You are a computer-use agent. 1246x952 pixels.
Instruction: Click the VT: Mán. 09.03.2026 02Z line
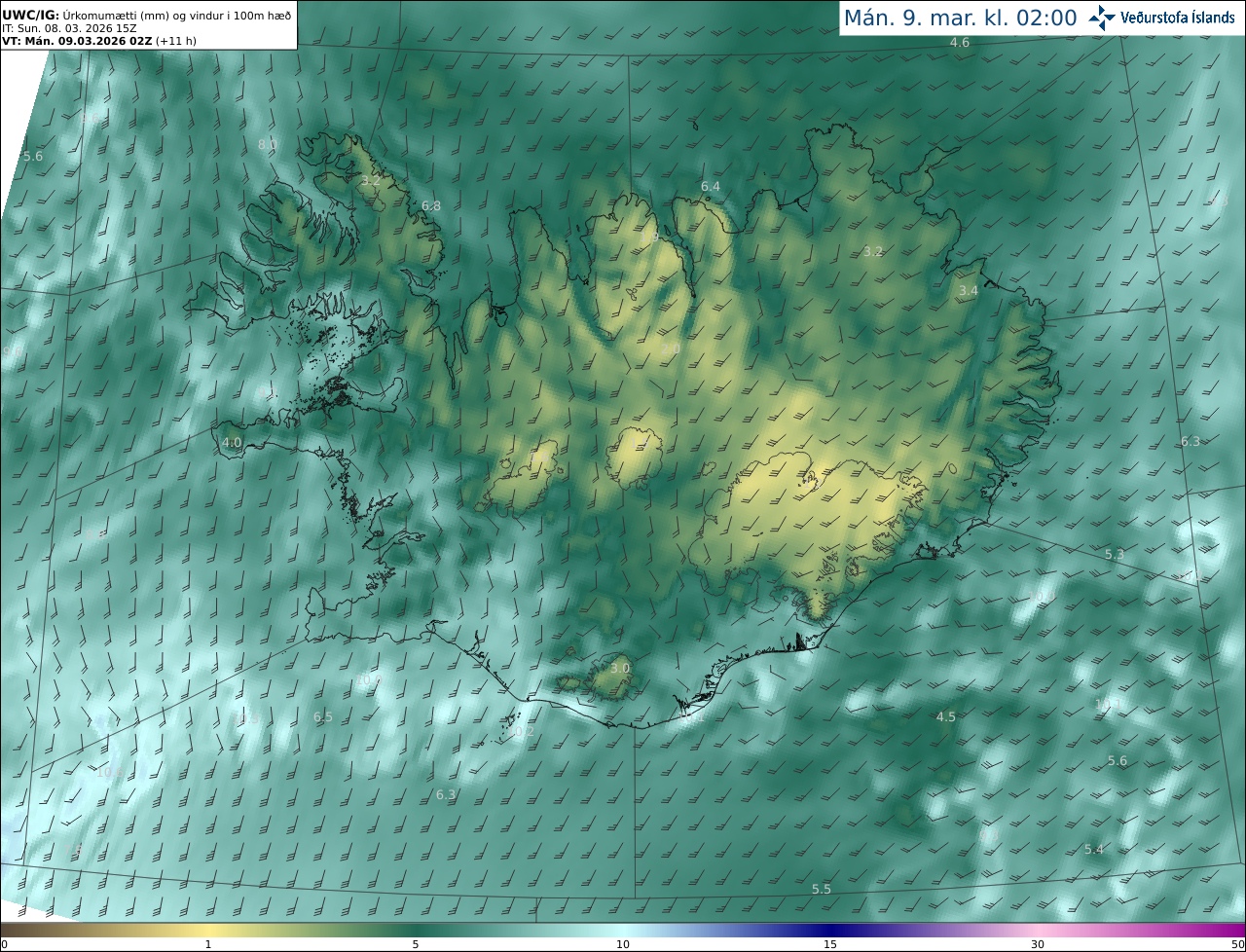[98, 41]
